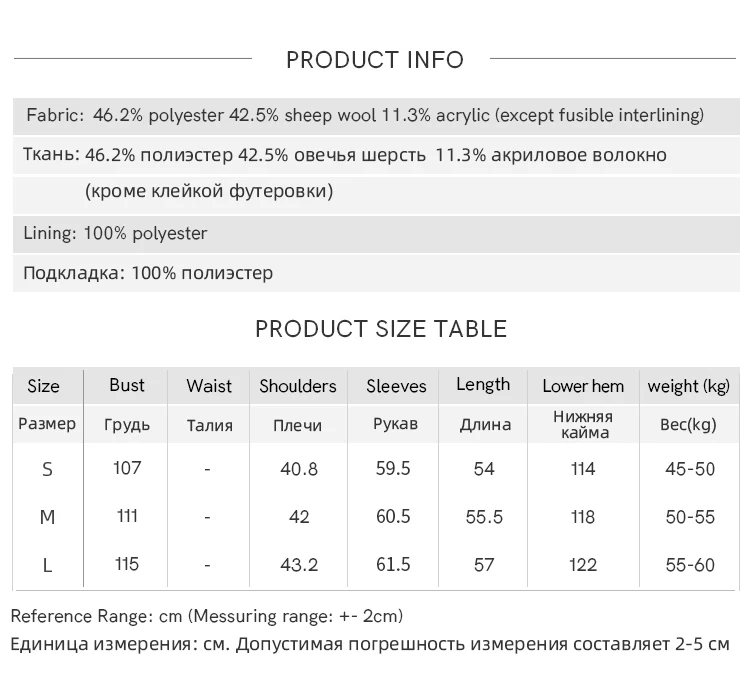Click bust value 107 for size S

(x=127, y=468)
